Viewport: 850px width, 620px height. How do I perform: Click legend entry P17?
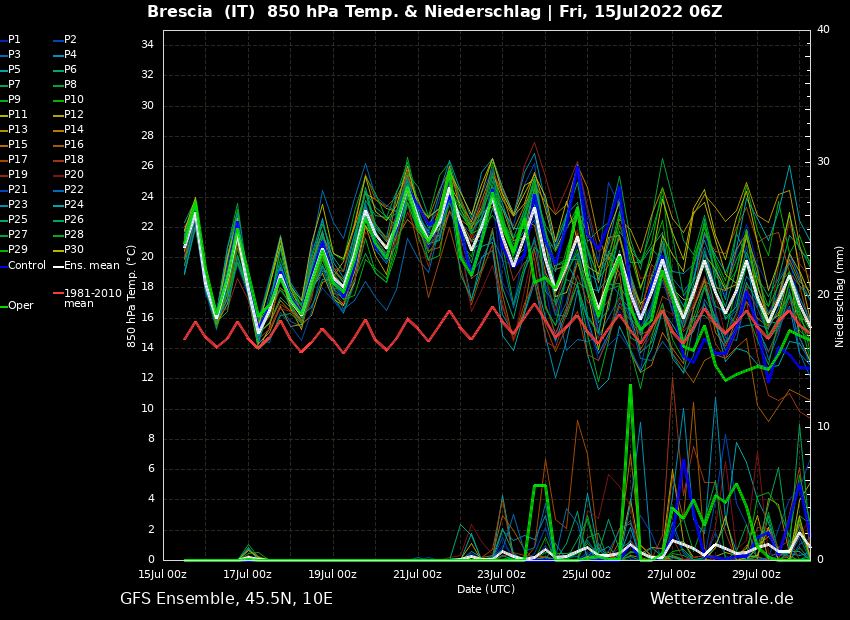tap(17, 159)
